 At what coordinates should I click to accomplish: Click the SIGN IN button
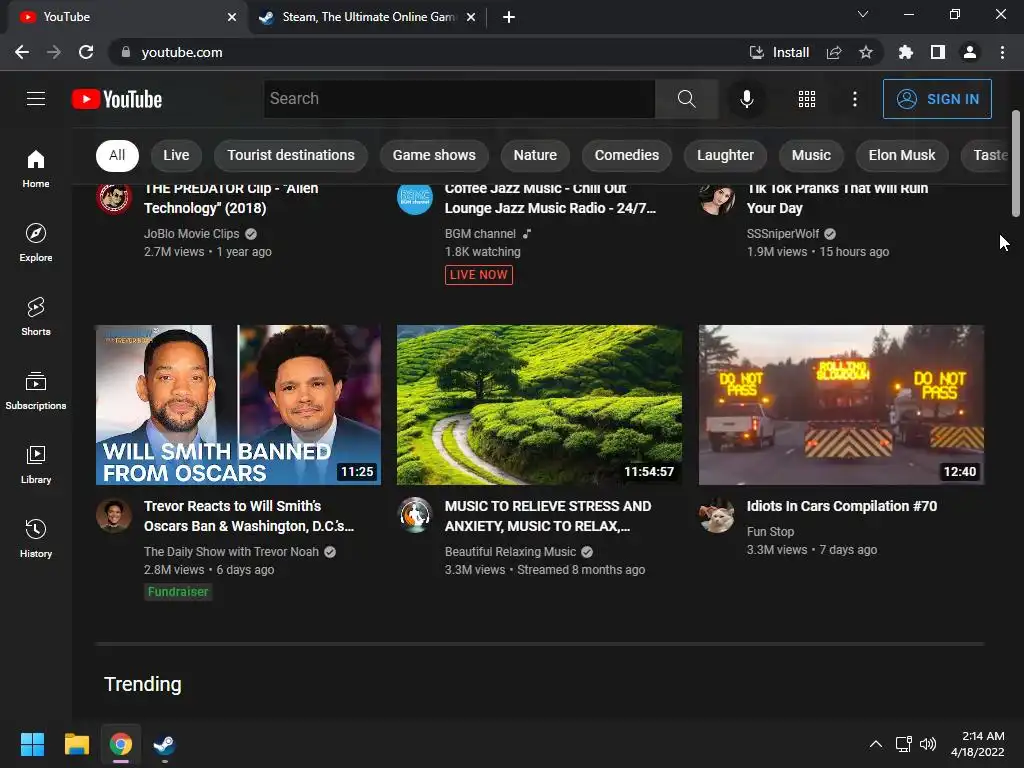[x=937, y=99]
